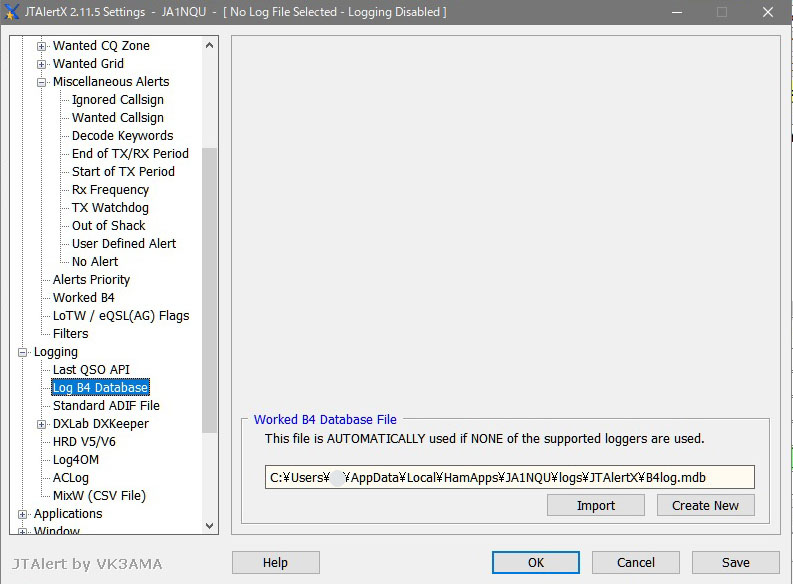Click the B4log.mdb file path field
793x584 pixels.
tap(509, 477)
